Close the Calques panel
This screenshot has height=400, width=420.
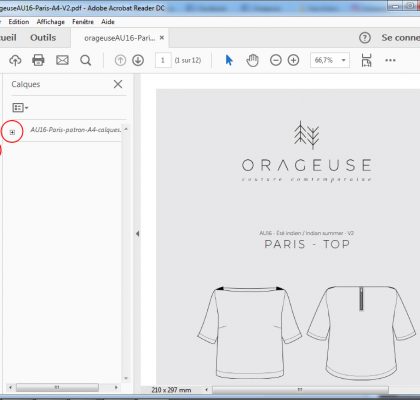pos(118,84)
